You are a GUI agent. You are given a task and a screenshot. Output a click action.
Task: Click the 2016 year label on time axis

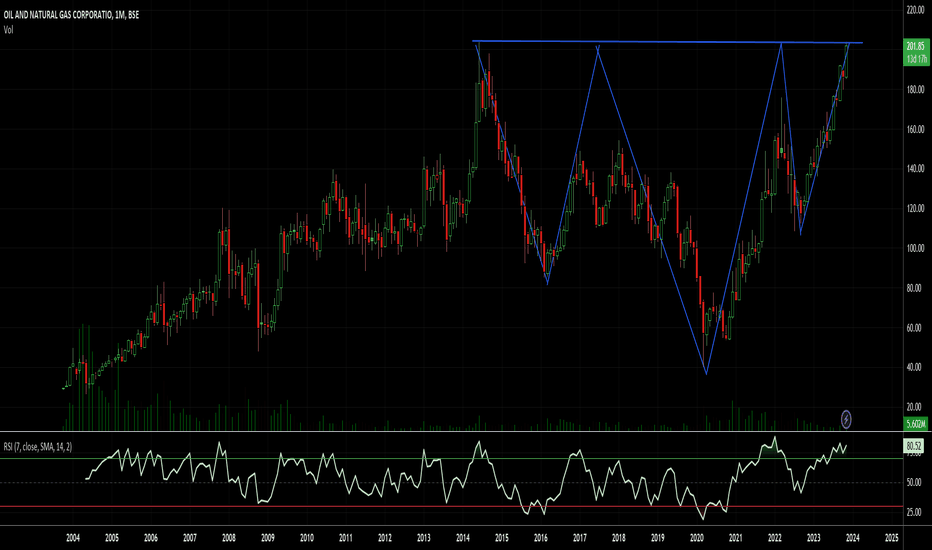pos(541,538)
